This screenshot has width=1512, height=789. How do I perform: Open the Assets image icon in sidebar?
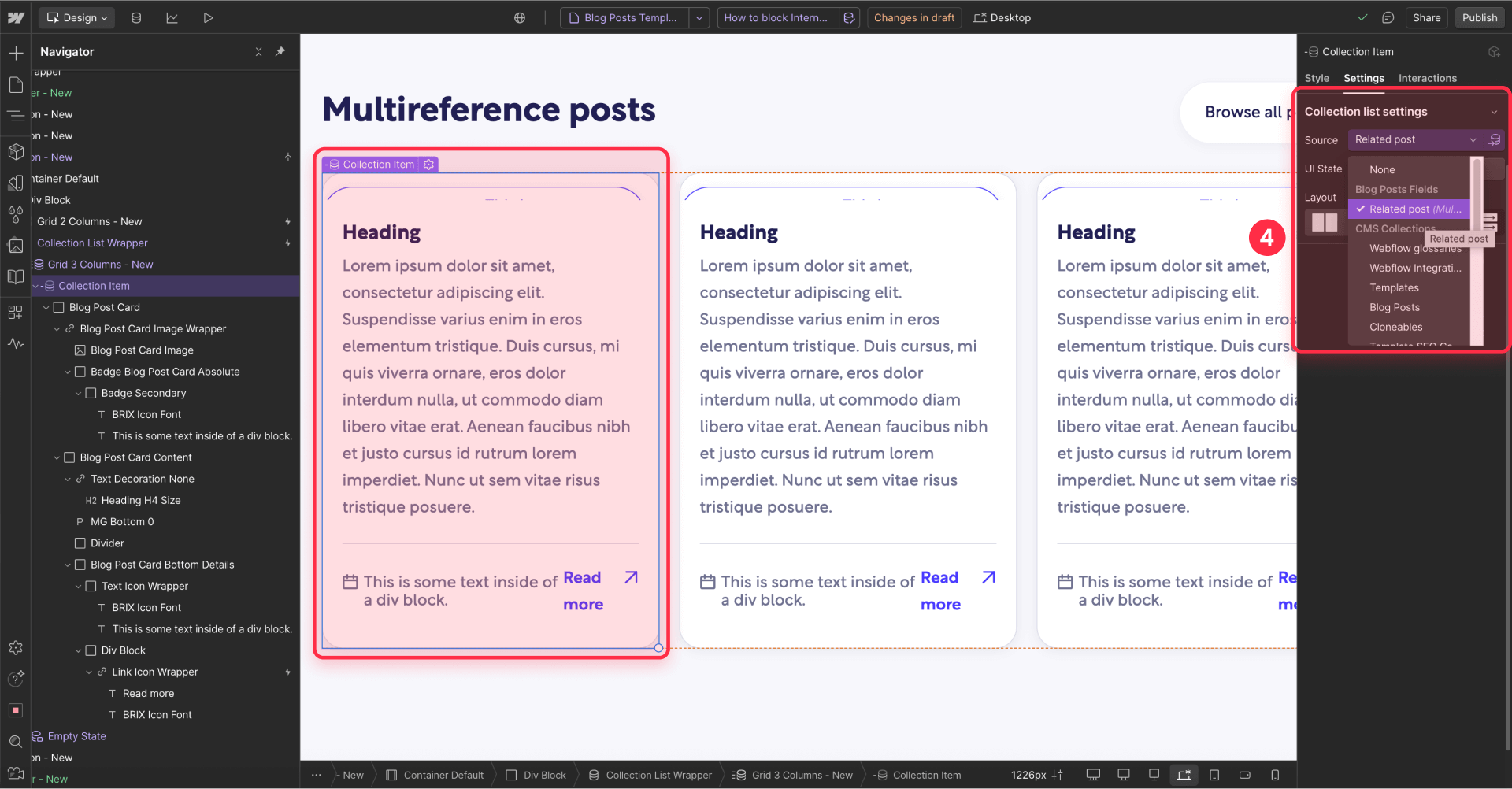coord(16,246)
